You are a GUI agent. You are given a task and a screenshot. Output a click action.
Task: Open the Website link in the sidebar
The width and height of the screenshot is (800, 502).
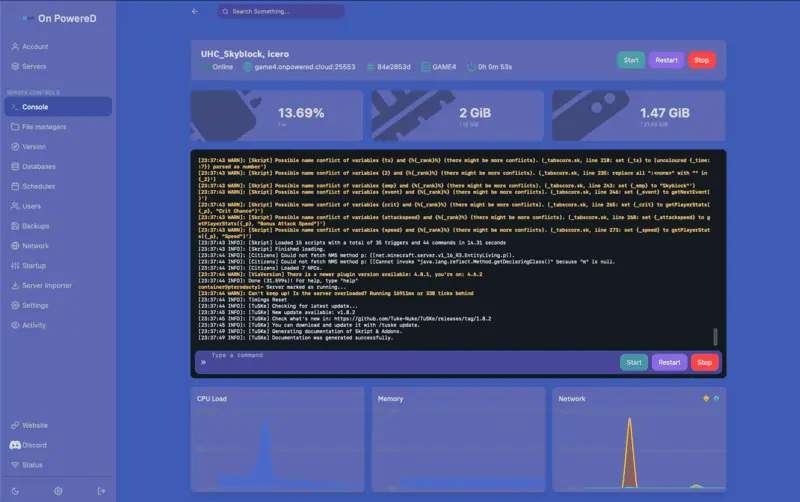[35, 425]
